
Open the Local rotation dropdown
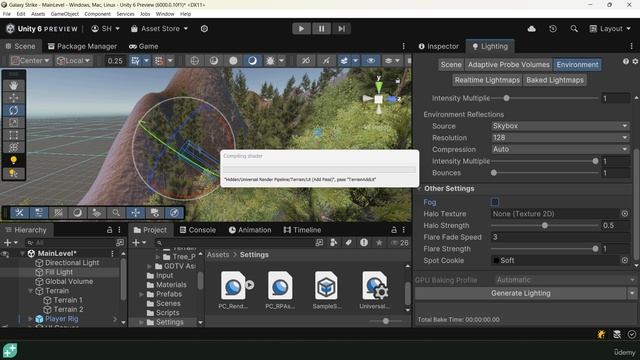(74, 60)
